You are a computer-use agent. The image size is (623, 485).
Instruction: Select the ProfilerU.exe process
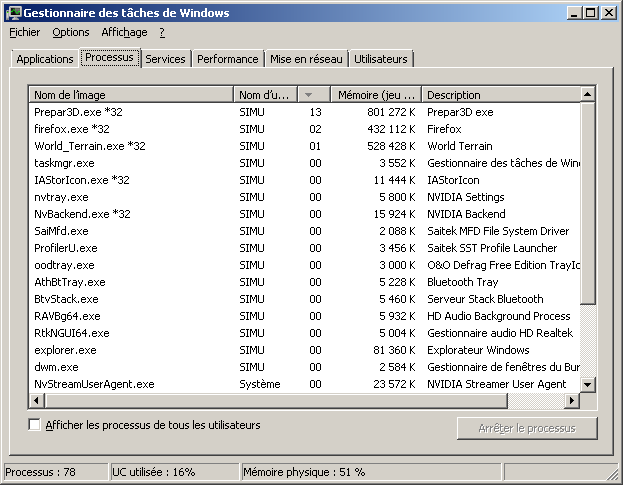pos(305,248)
